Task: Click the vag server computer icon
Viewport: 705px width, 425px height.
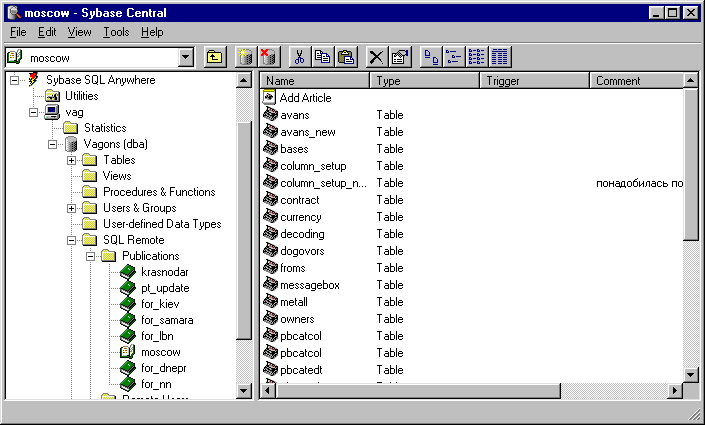Action: coord(52,112)
